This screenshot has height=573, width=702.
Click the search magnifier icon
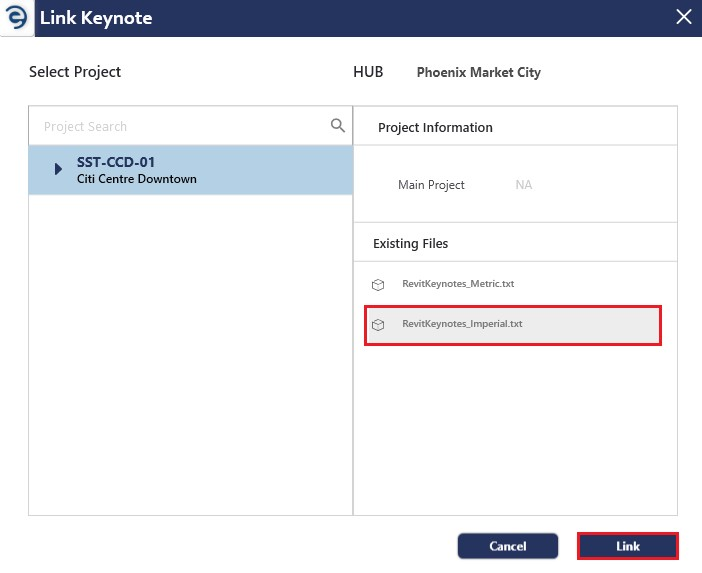point(338,125)
